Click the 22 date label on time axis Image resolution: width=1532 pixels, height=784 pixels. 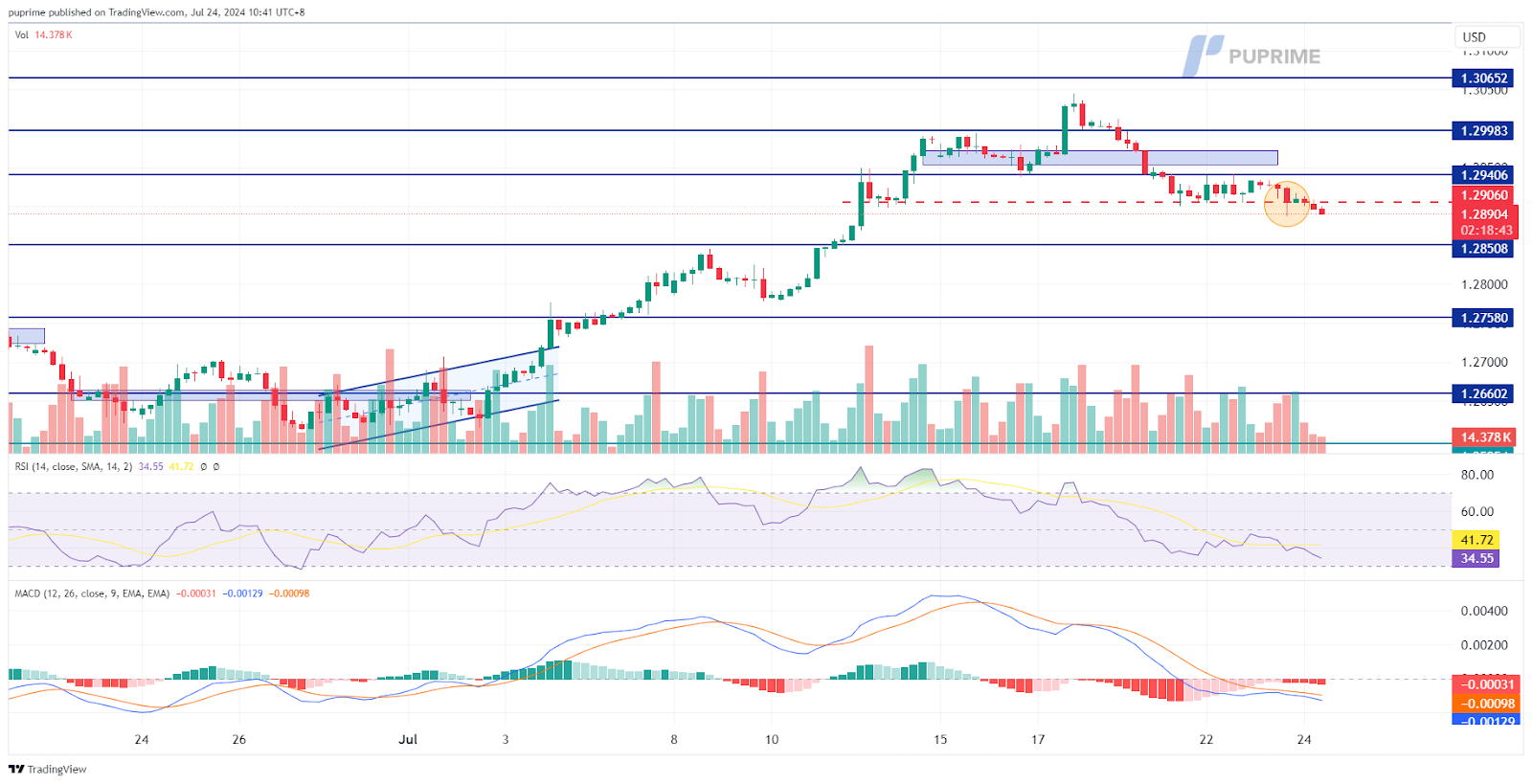pos(1206,739)
